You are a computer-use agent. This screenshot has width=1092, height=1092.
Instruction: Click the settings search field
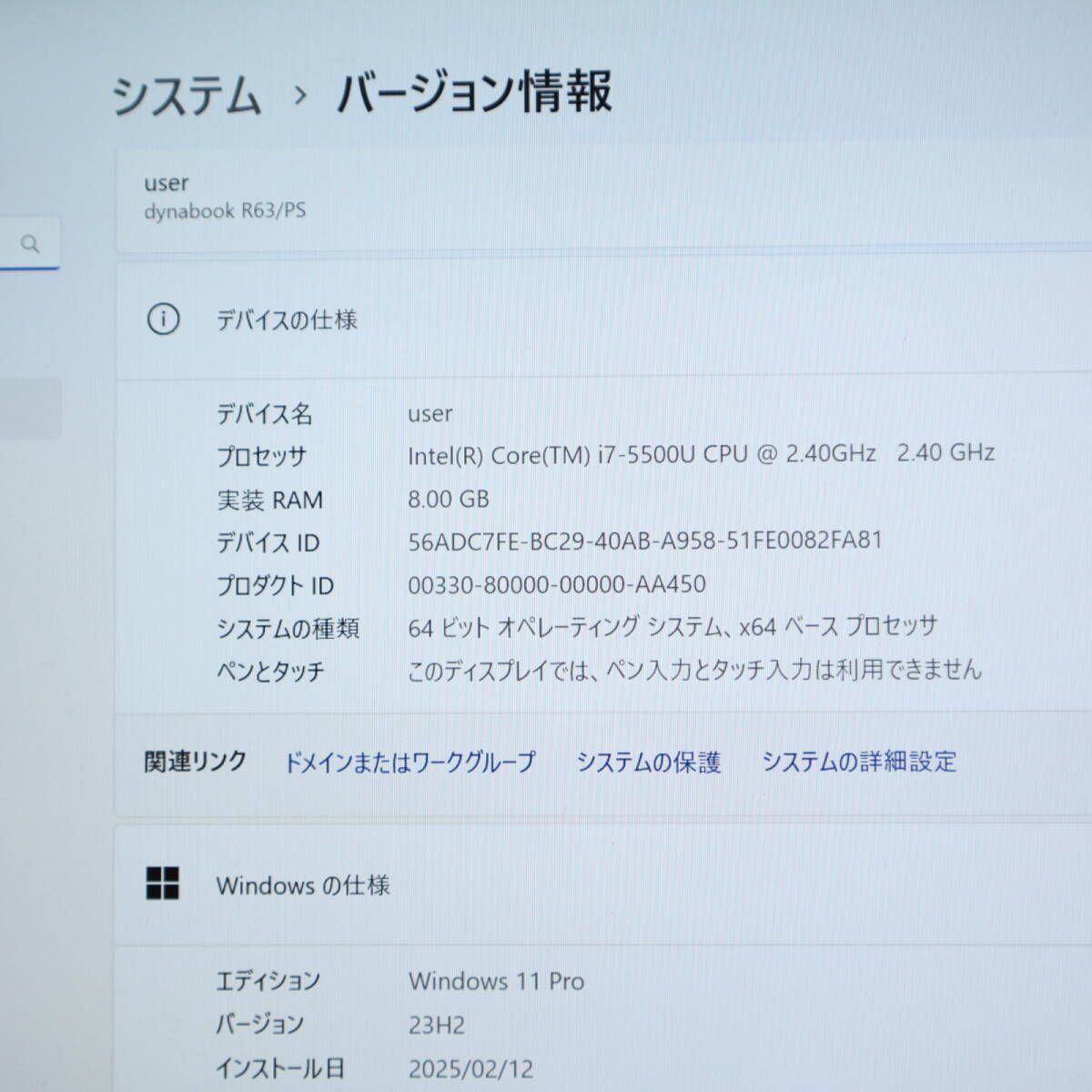pyautogui.click(x=29, y=243)
